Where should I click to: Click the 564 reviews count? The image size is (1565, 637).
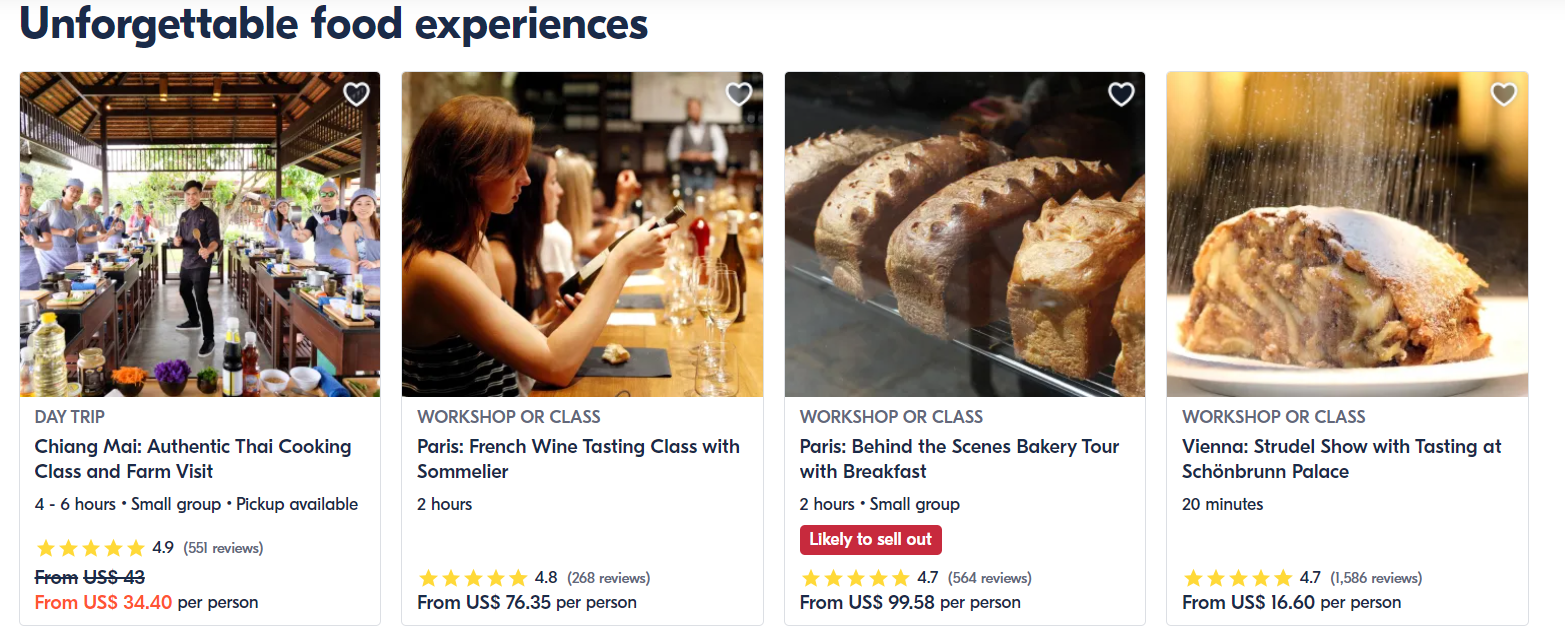click(989, 578)
